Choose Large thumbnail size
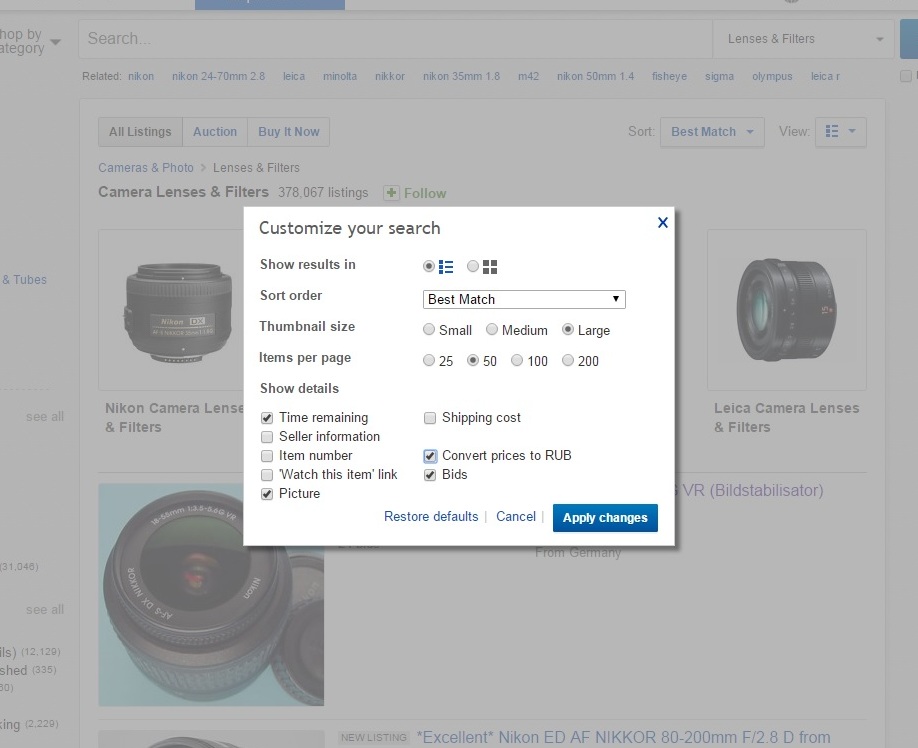Image resolution: width=918 pixels, height=748 pixels. tap(567, 330)
